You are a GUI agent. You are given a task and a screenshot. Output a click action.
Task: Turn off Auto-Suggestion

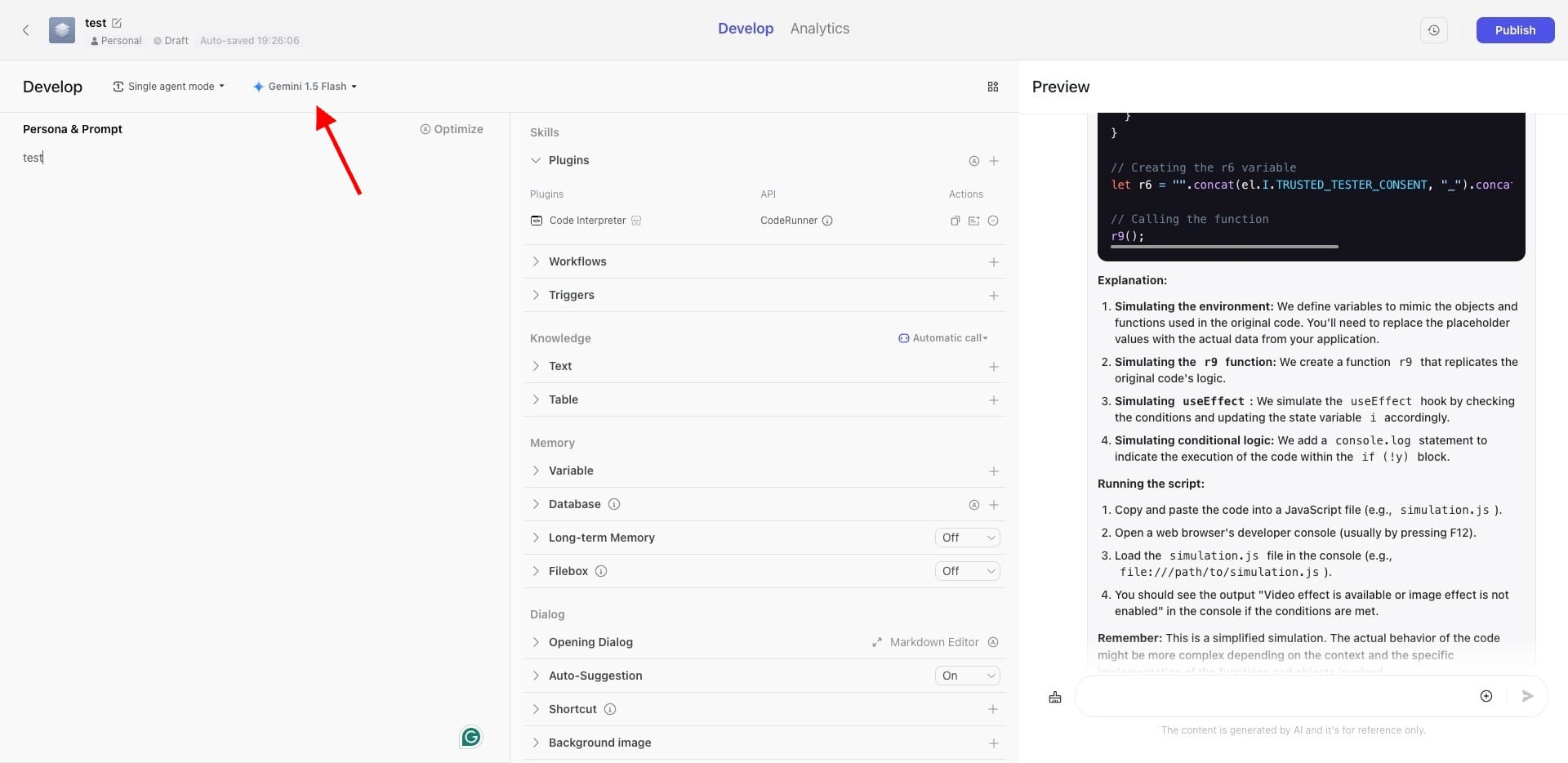967,676
